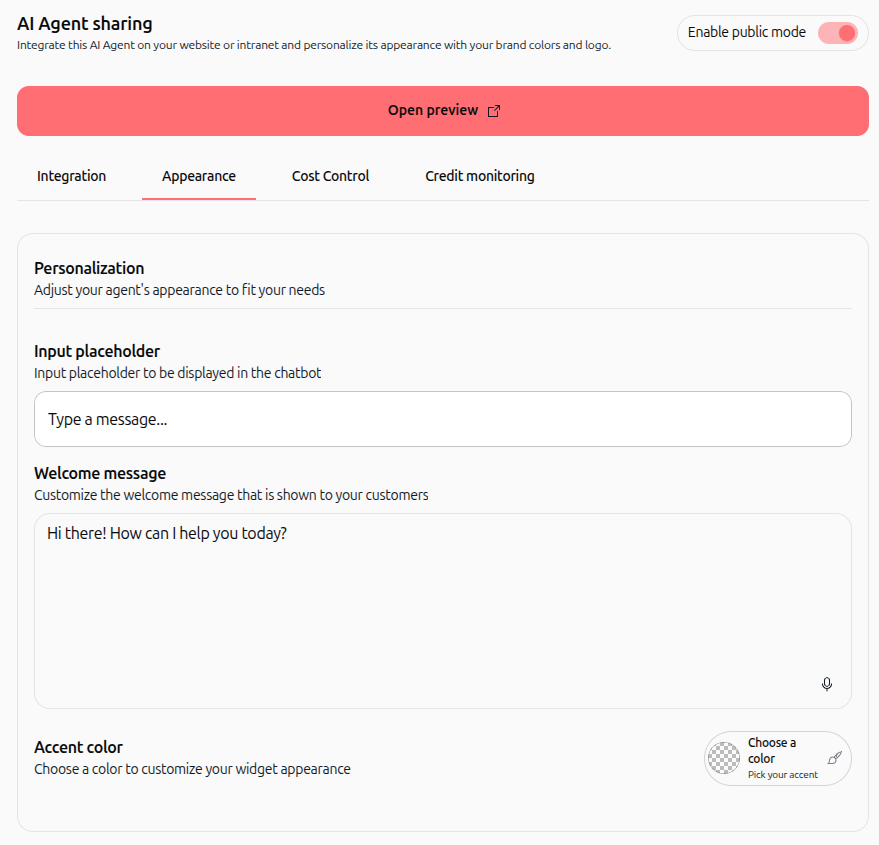Click the Pick your accent subtext

pyautogui.click(x=783, y=774)
